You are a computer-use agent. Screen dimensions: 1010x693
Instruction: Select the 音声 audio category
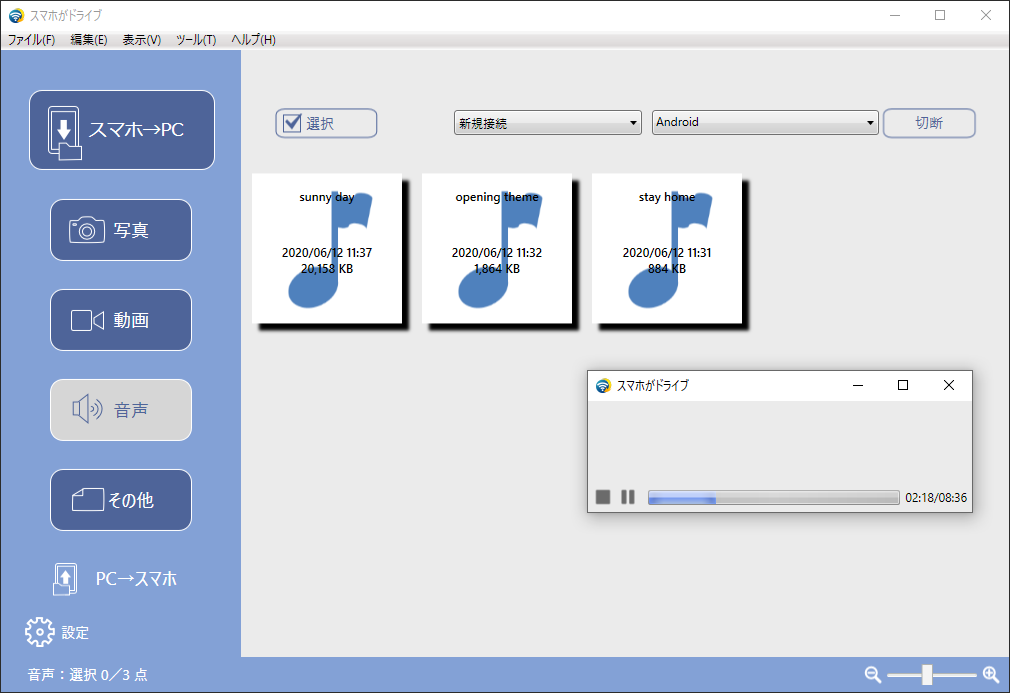121,410
